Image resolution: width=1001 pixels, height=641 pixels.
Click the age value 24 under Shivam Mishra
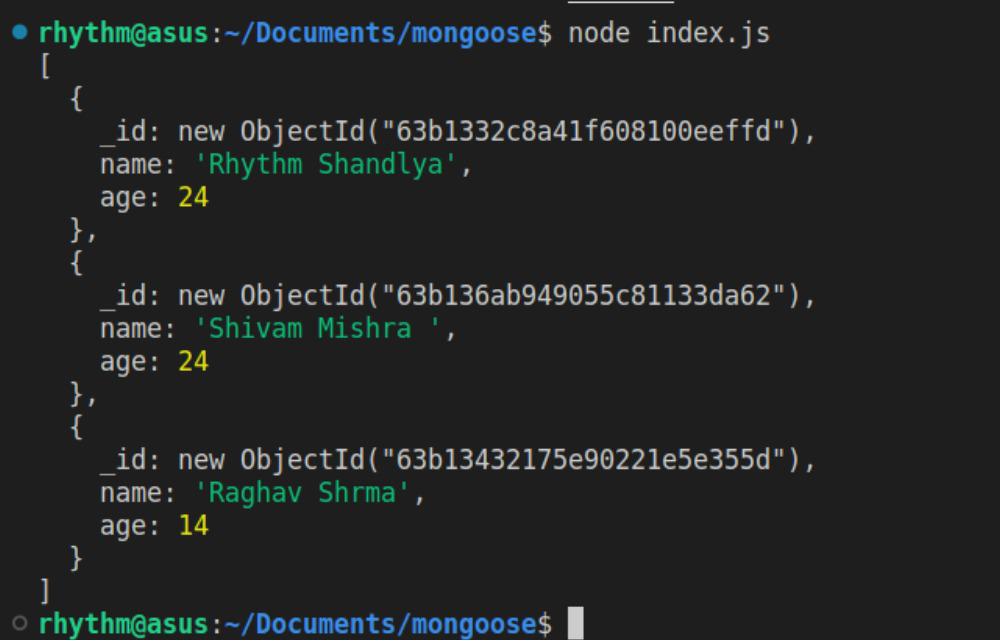pos(193,361)
